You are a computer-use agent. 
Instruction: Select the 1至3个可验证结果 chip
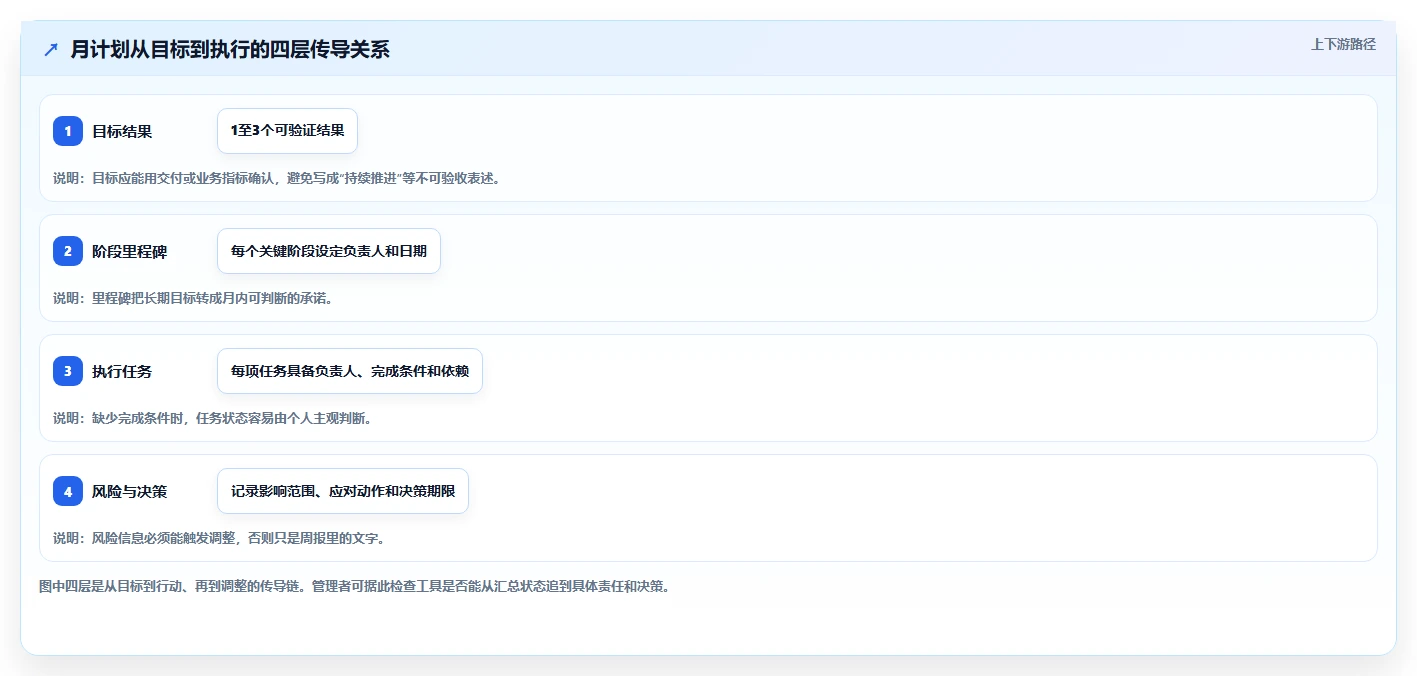click(x=287, y=131)
